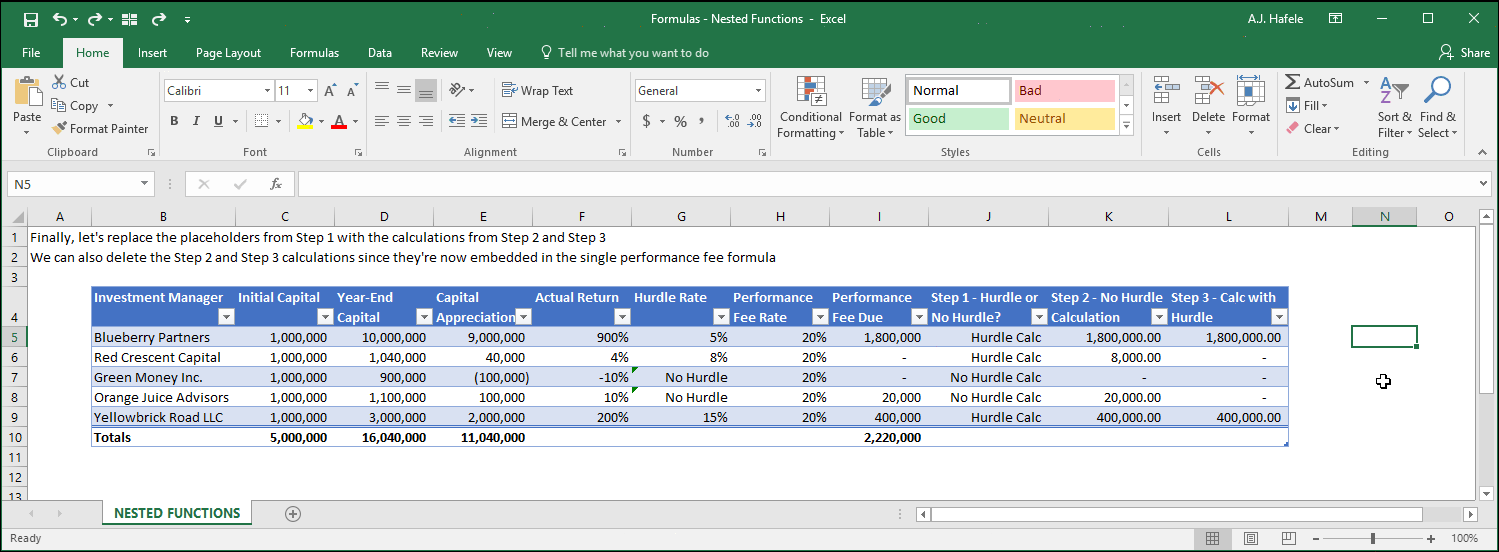Toggle Italic formatting

point(196,121)
